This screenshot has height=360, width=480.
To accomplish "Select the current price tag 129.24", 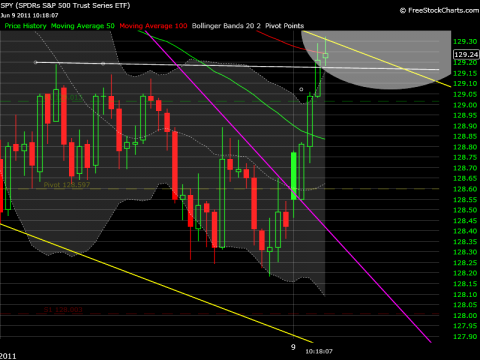I will tap(466, 54).
